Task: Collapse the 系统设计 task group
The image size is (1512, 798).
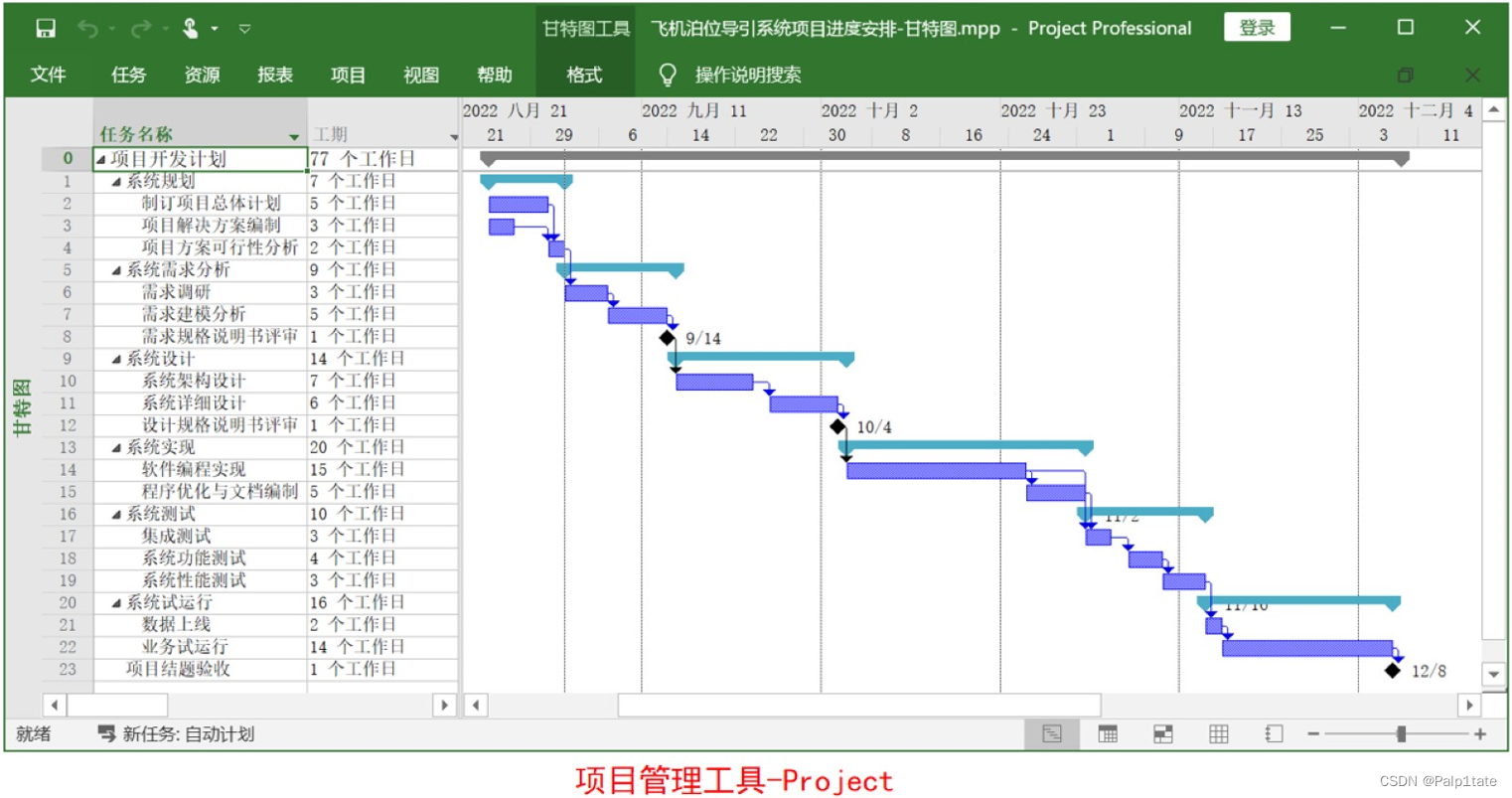Action: coord(116,359)
